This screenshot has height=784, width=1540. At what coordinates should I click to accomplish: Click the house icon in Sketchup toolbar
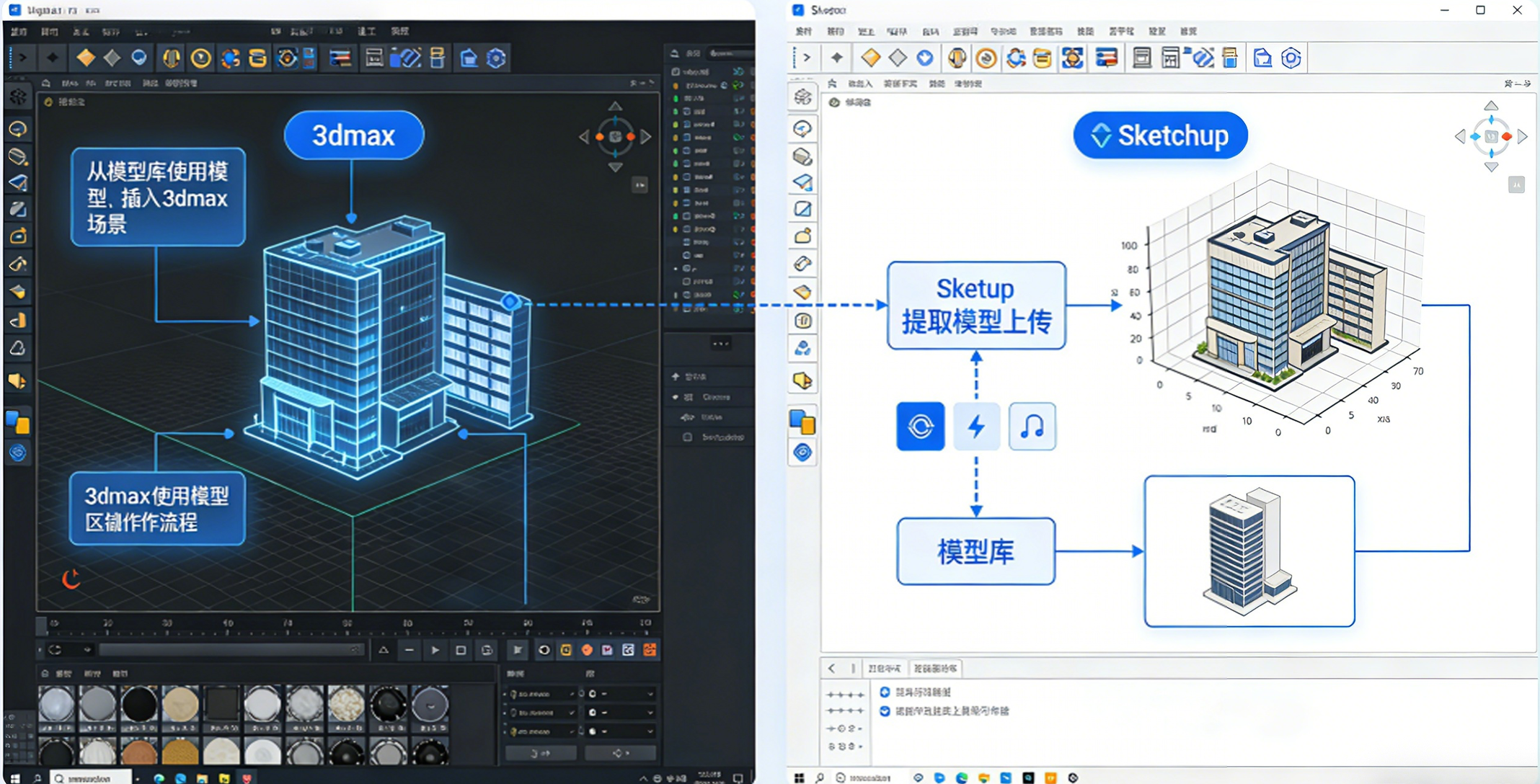[x=1262, y=58]
